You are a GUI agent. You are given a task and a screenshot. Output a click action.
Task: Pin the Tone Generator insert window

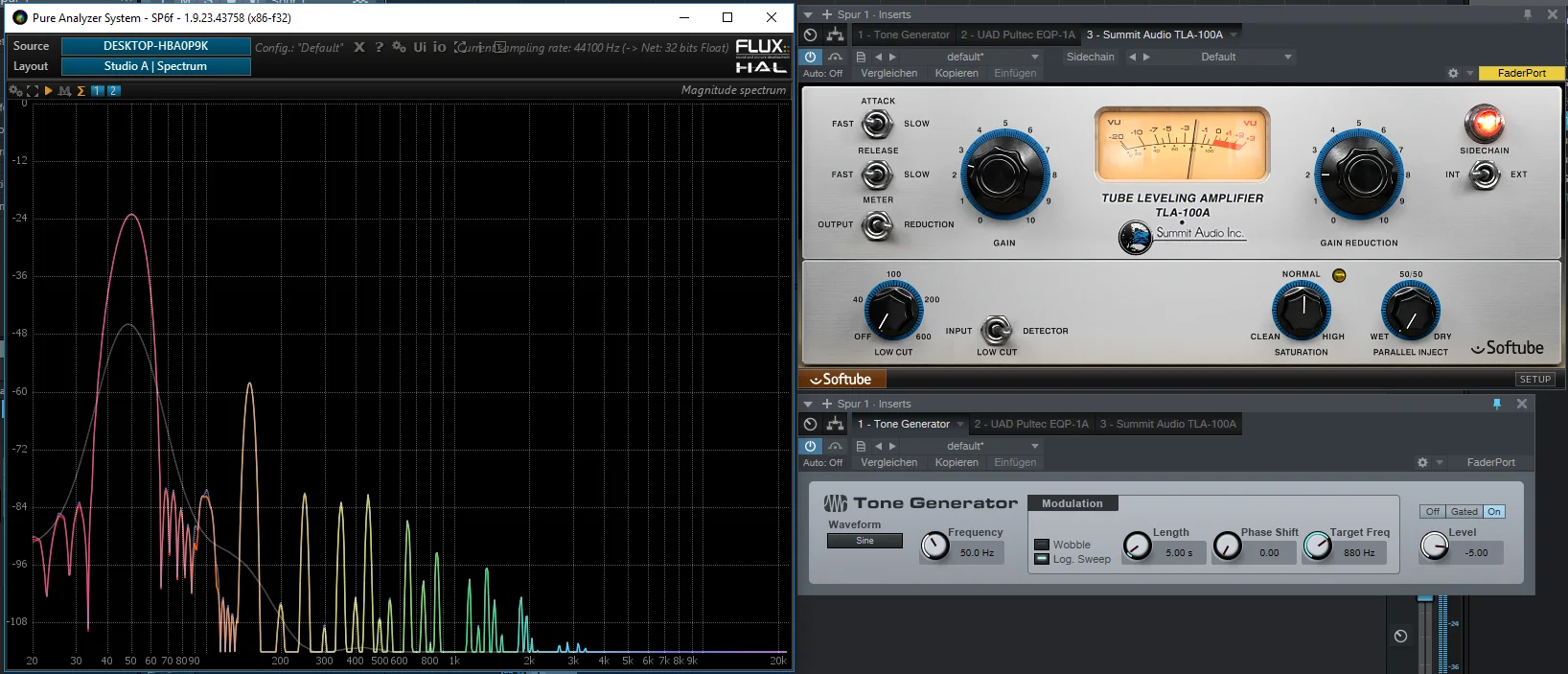point(1497,404)
